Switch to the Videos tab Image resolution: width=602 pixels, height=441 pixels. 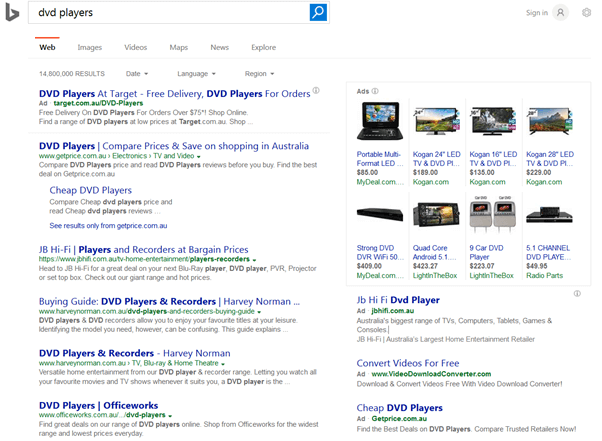136,47
